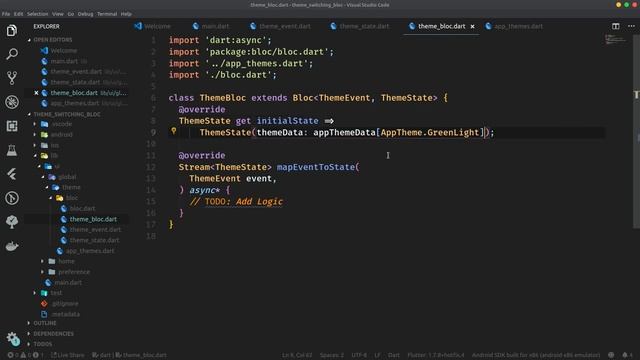Viewport: 640px width, 360px height.
Task: Open theme_state.dart in the file tree
Action: coord(94,240)
